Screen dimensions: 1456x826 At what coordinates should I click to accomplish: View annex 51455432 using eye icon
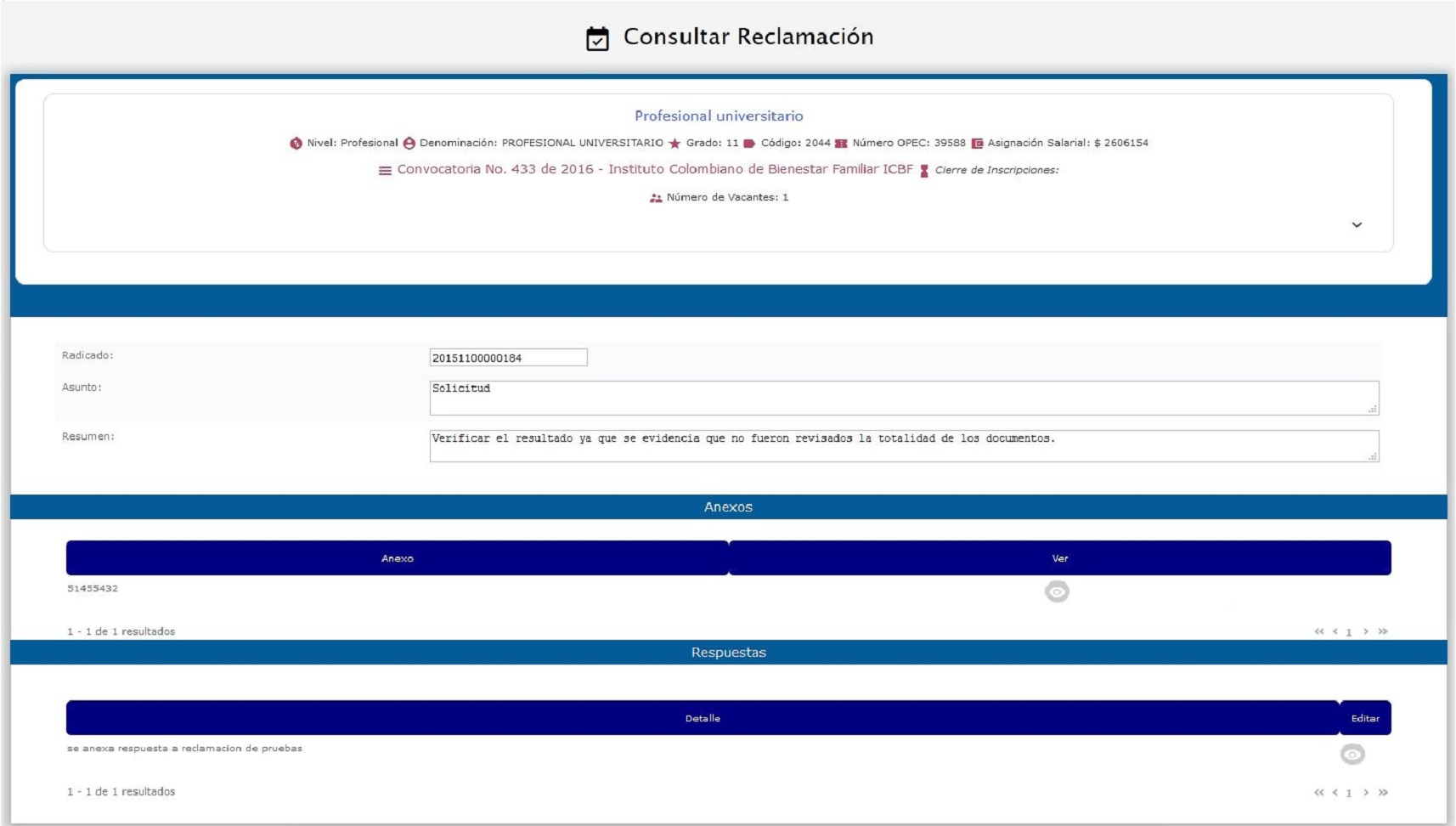click(x=1057, y=591)
